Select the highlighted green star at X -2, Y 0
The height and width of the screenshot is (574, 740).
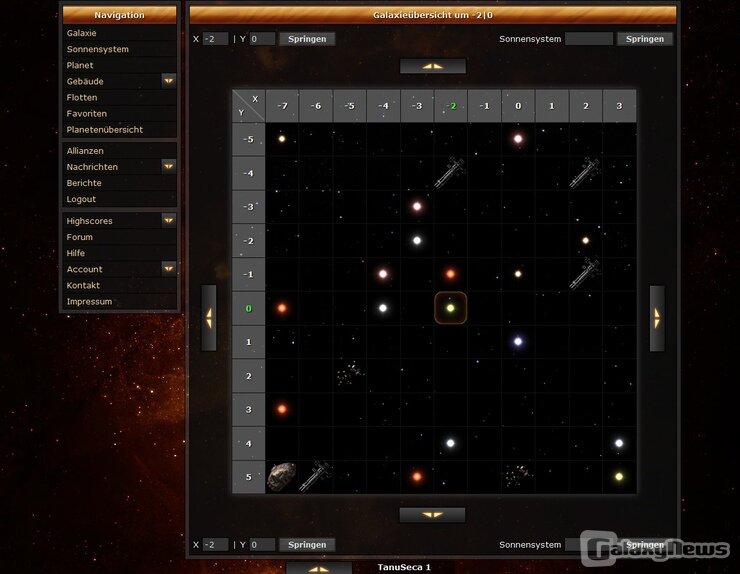coord(451,308)
